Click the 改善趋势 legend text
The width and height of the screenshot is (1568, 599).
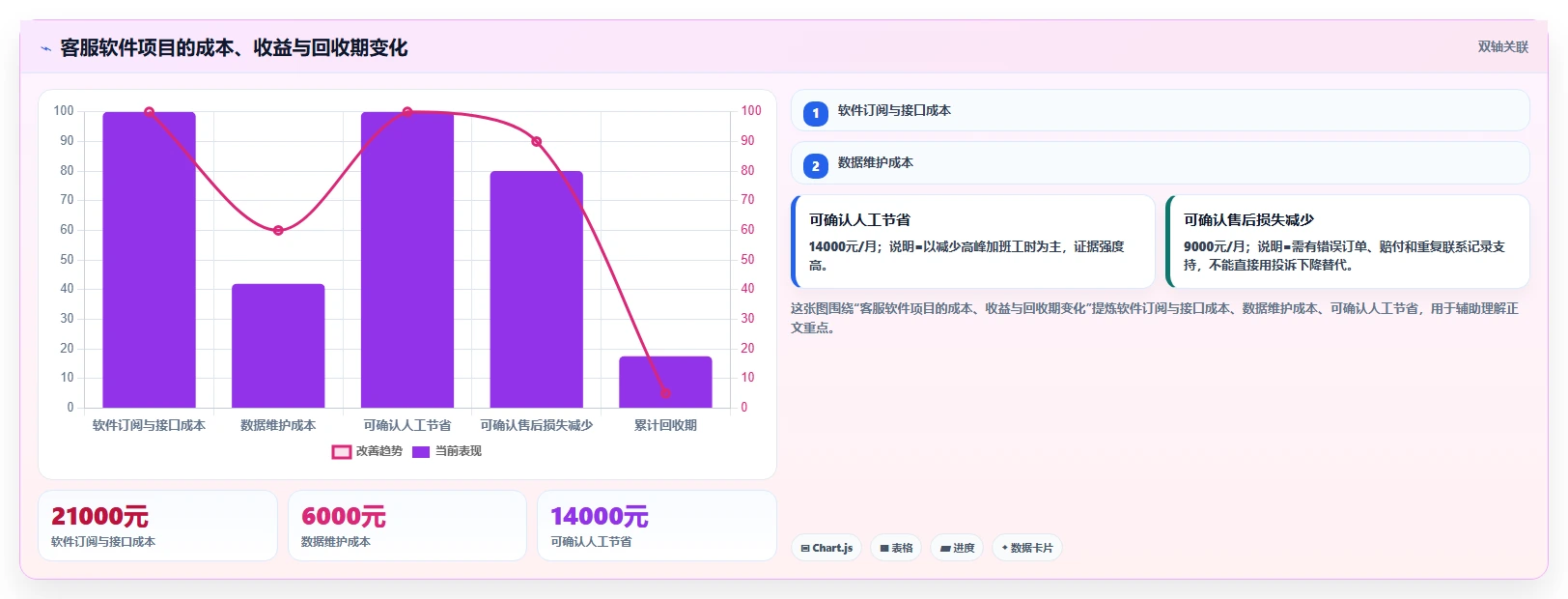[379, 451]
